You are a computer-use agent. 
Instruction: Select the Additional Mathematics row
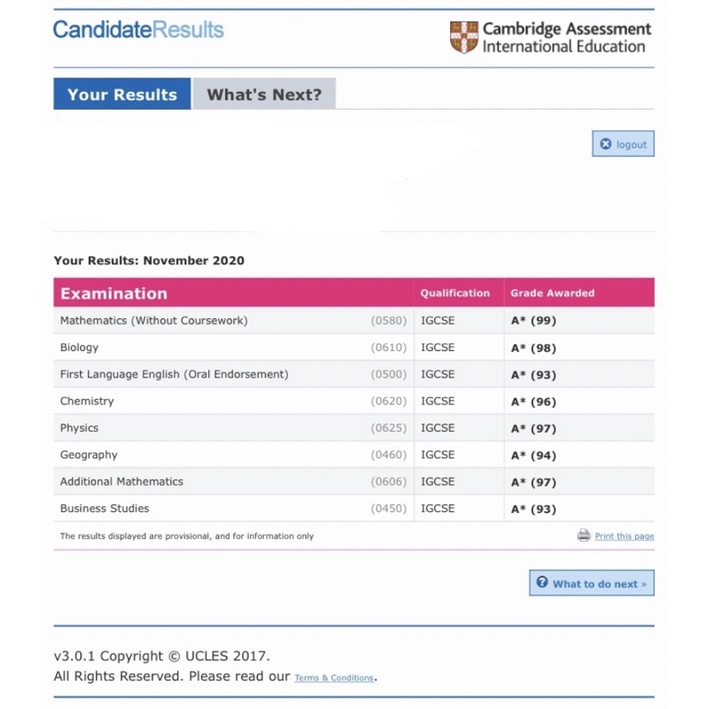(122, 481)
